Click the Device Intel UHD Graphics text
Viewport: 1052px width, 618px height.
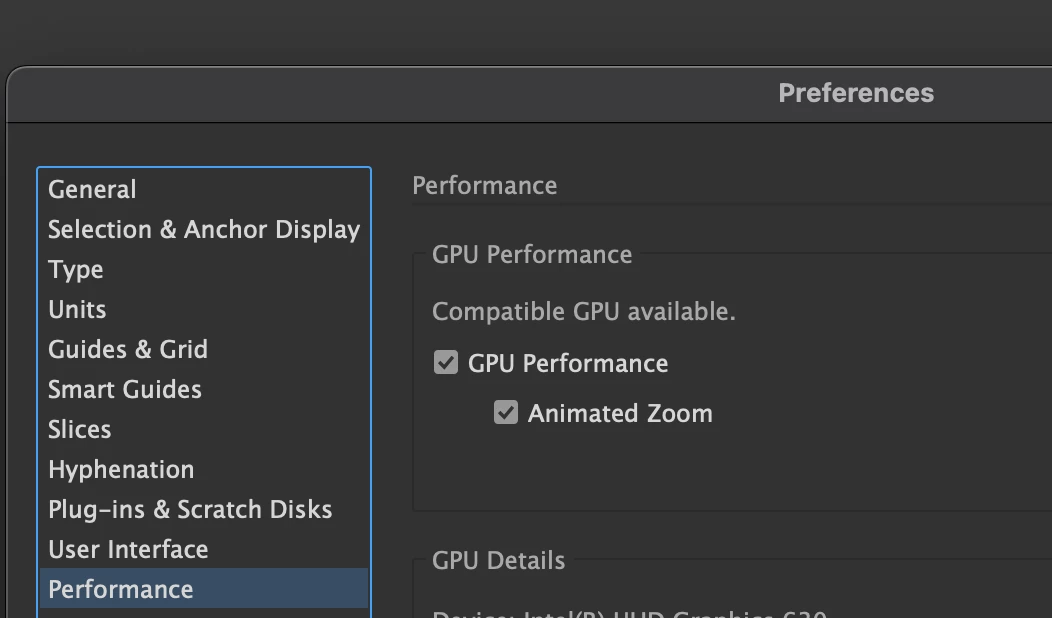629,612
